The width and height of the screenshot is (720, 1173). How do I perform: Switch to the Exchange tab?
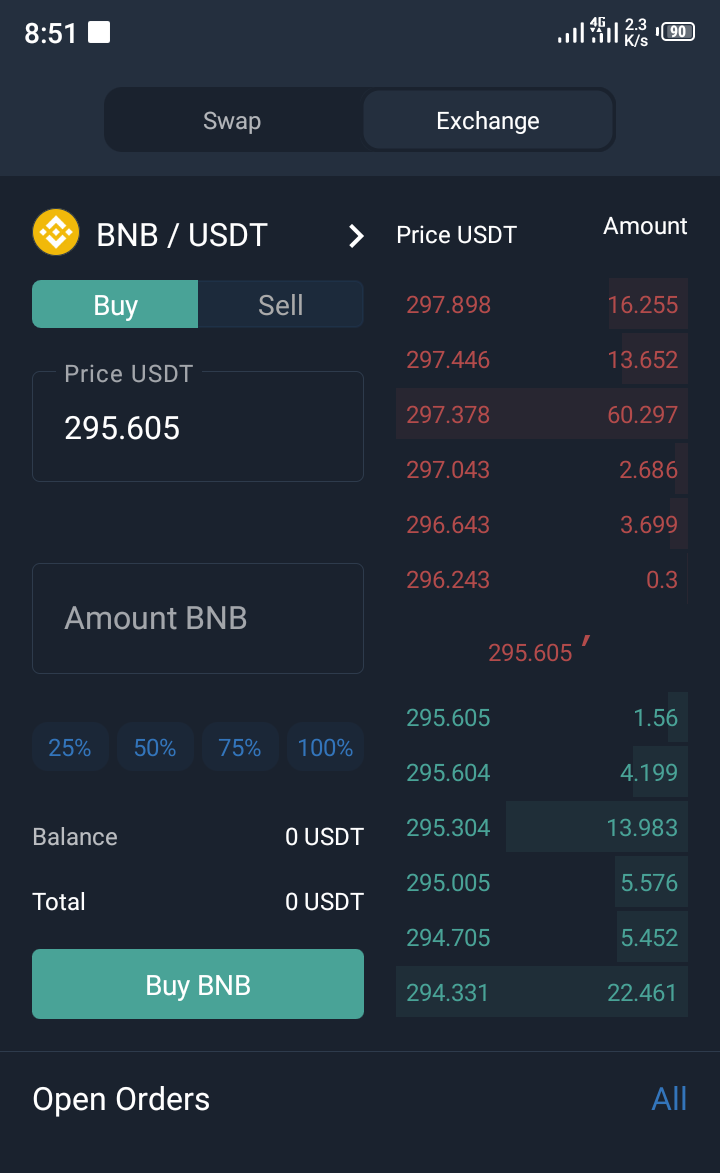click(488, 120)
